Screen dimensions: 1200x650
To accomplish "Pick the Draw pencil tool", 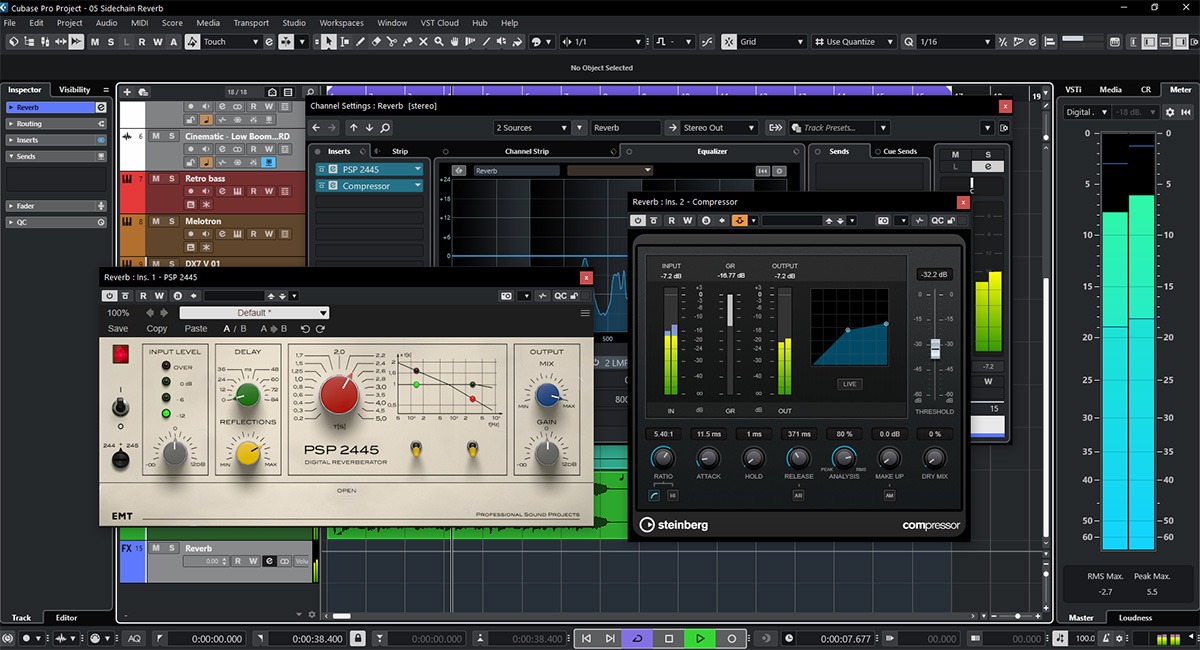I will click(360, 42).
